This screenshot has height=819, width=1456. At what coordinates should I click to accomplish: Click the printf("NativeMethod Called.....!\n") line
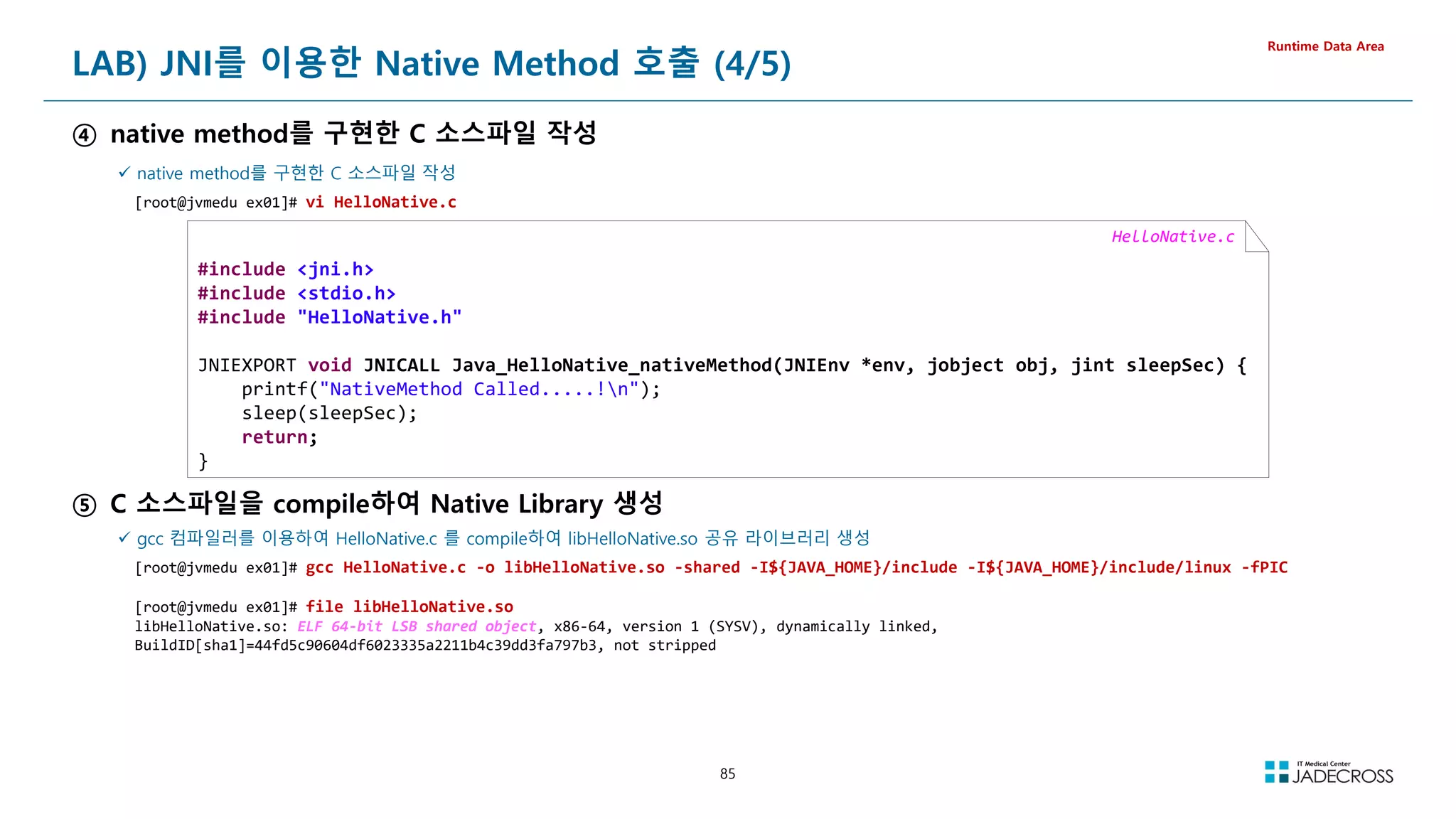[451, 390]
